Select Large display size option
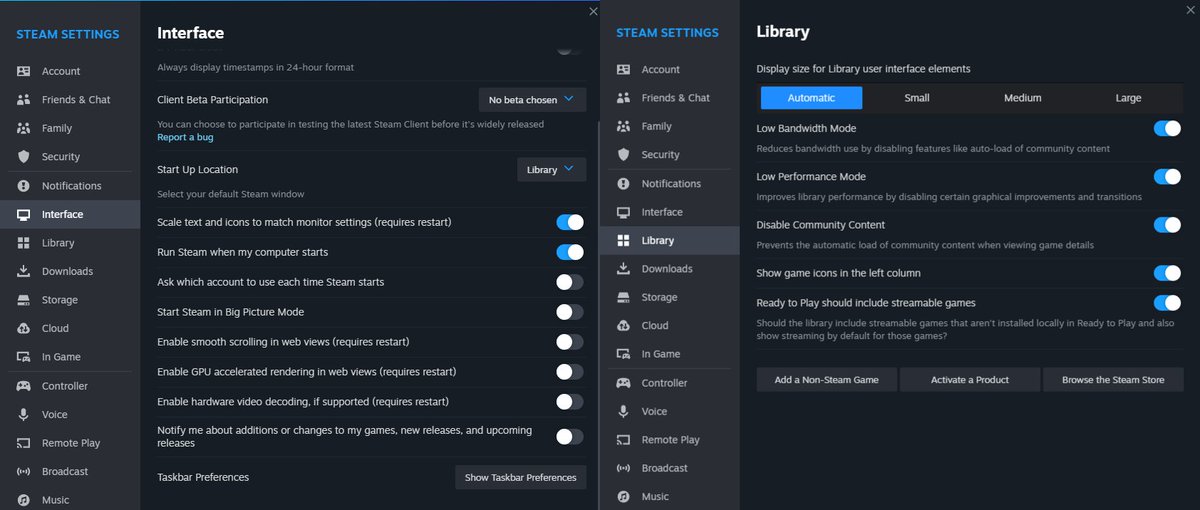The height and width of the screenshot is (510, 1200). (1128, 98)
